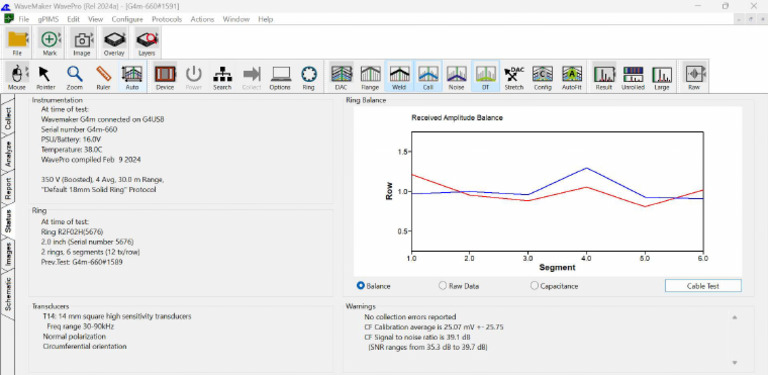Click 'Prev.Test: G4m-660#1589' text
Screen dimensions: 768x375
[x=82, y=262]
